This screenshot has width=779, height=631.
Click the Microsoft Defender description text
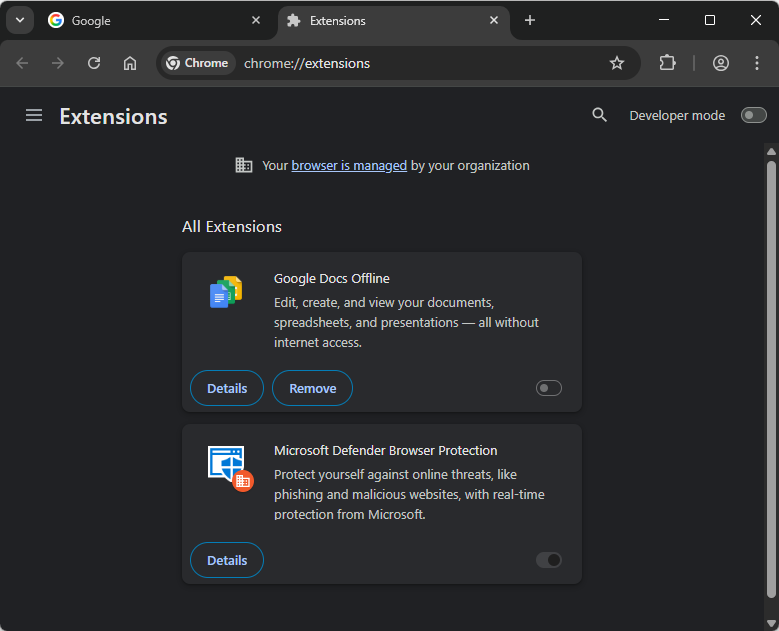coord(409,494)
